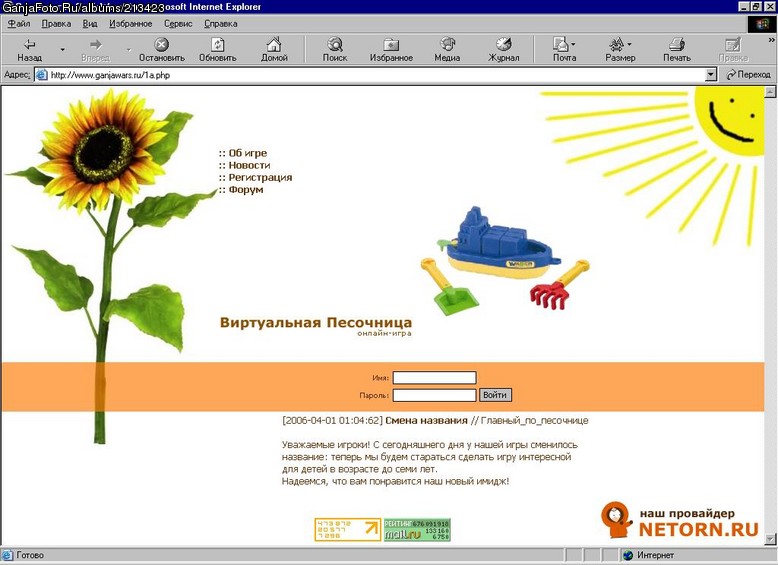Open the Избранное menu in menu bar
The height and width of the screenshot is (565, 778).
coord(130,24)
